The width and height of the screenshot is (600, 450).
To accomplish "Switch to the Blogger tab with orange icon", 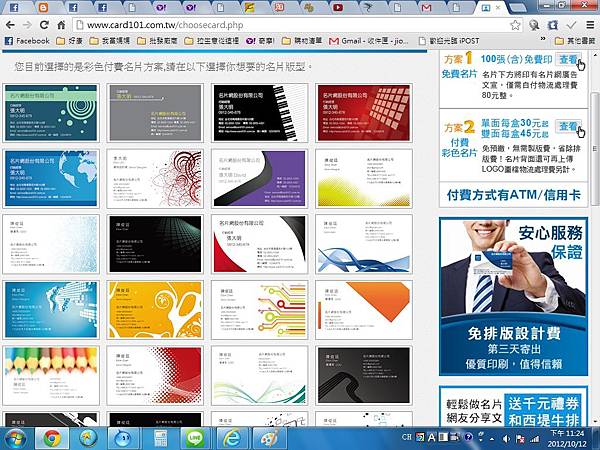I will (x=43, y=7).
